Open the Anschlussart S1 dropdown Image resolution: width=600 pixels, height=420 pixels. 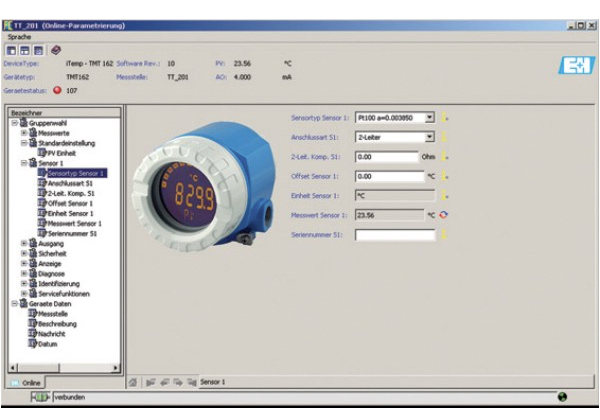[430, 137]
